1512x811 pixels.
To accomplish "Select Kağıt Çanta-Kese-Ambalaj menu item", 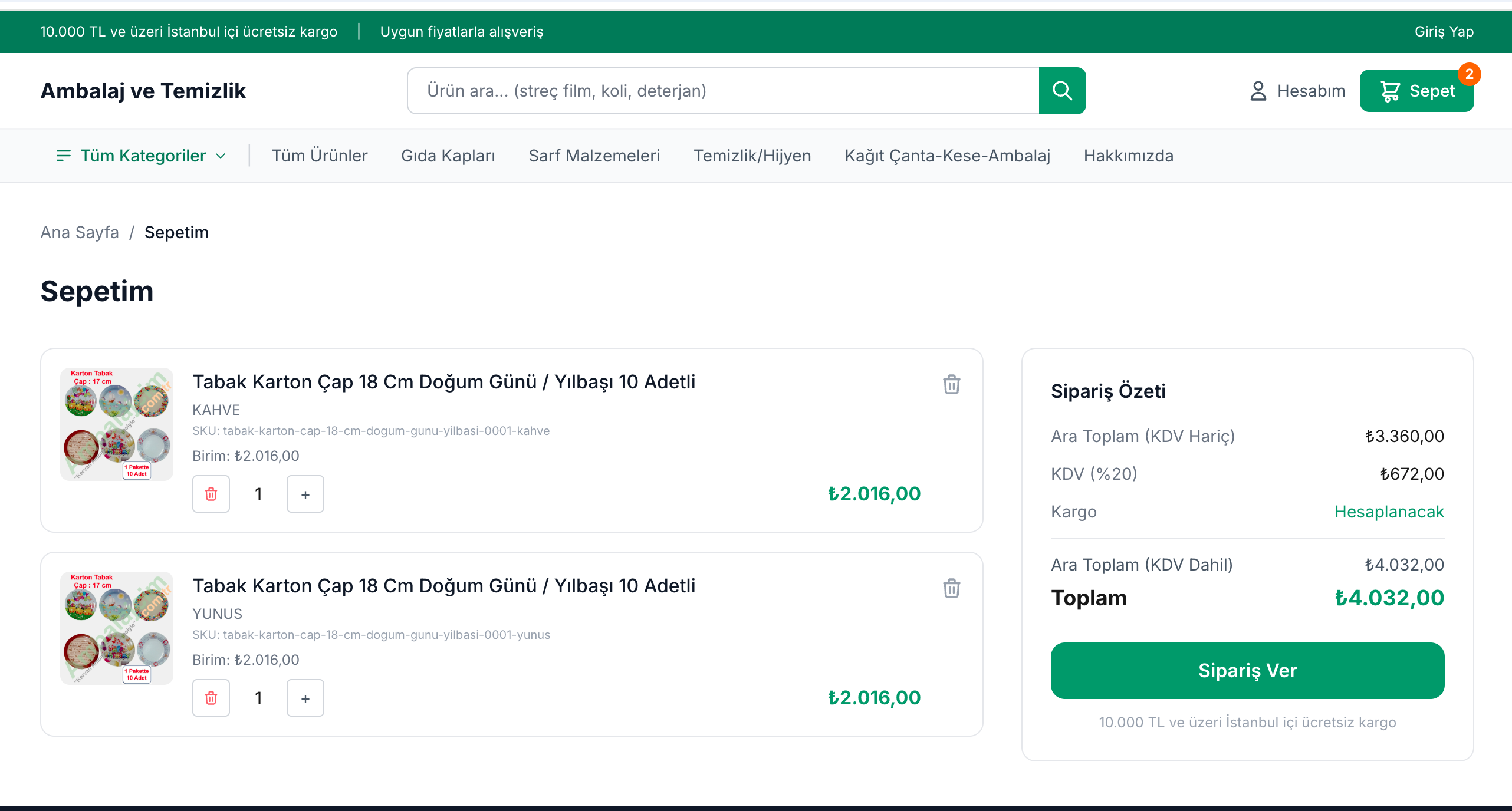I will [x=947, y=156].
